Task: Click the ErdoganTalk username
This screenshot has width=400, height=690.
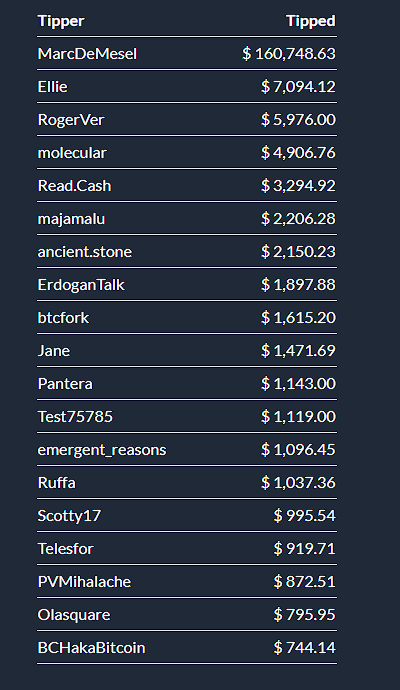Action: click(x=81, y=285)
